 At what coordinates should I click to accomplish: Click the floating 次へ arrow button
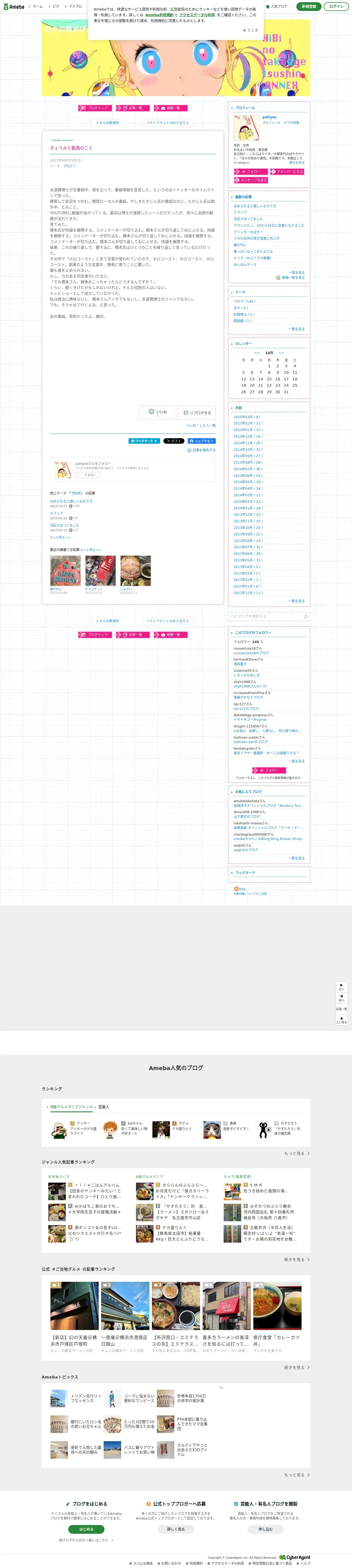(342, 987)
